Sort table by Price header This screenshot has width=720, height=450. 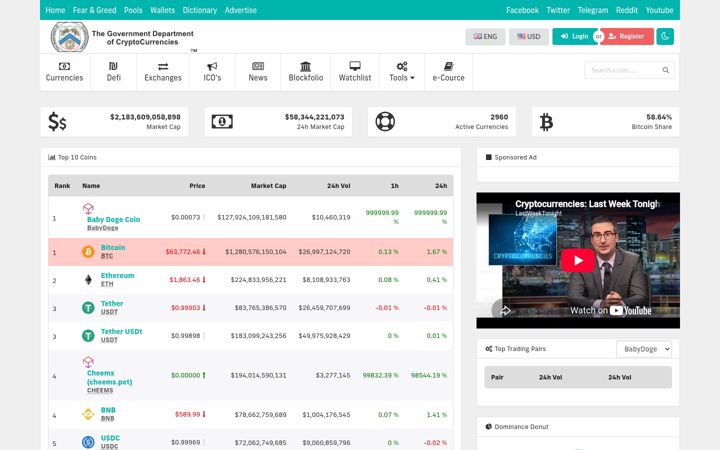(197, 186)
